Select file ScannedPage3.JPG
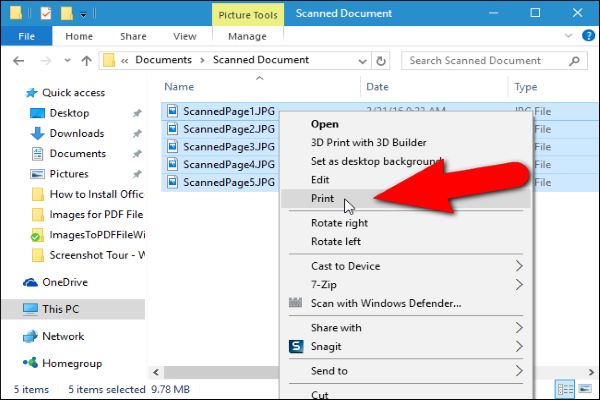The image size is (600, 400). click(x=229, y=147)
